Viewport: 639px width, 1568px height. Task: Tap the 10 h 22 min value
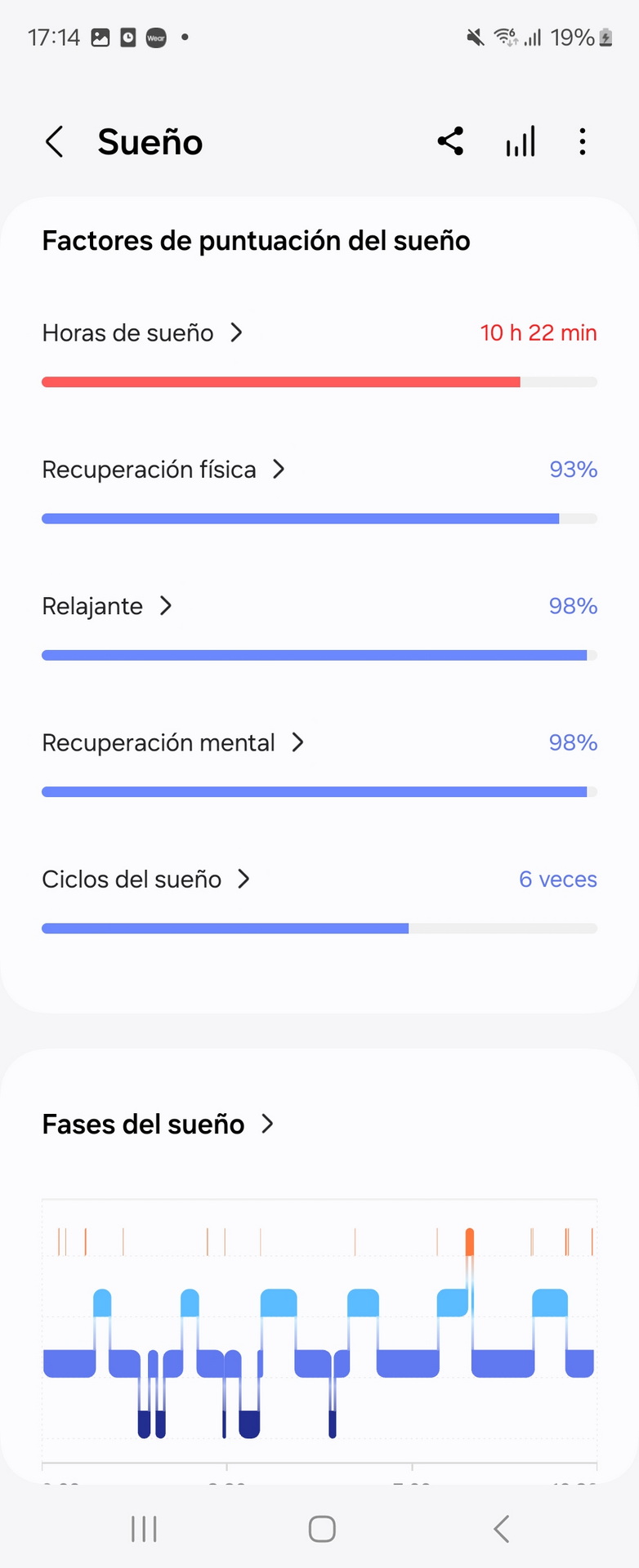coord(538,332)
